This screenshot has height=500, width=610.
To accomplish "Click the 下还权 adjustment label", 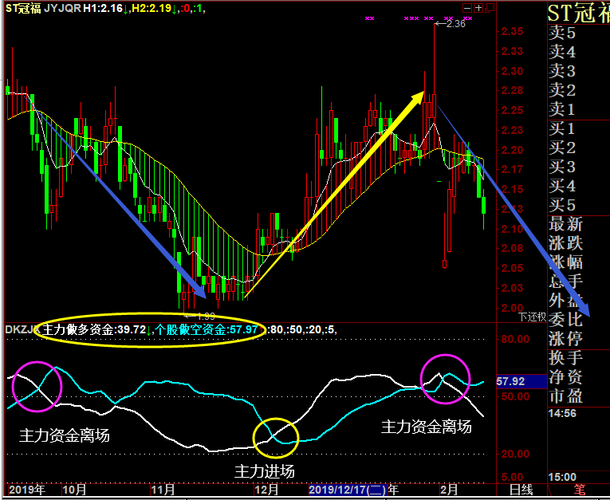I will [x=532, y=317].
